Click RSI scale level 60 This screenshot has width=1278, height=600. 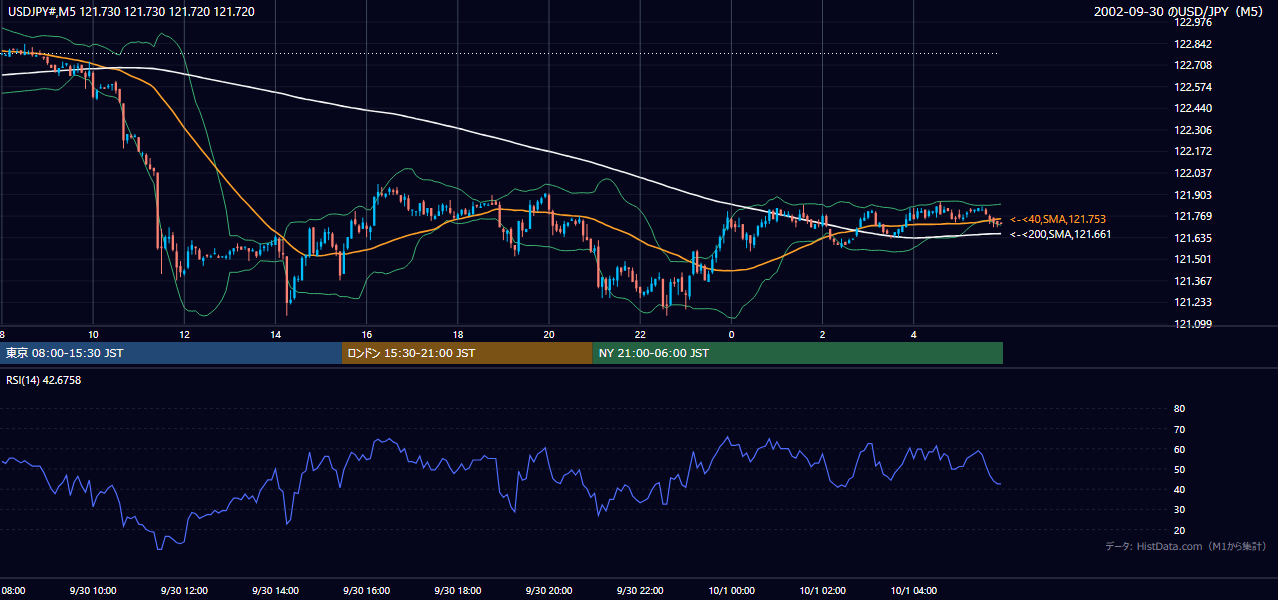point(1179,449)
